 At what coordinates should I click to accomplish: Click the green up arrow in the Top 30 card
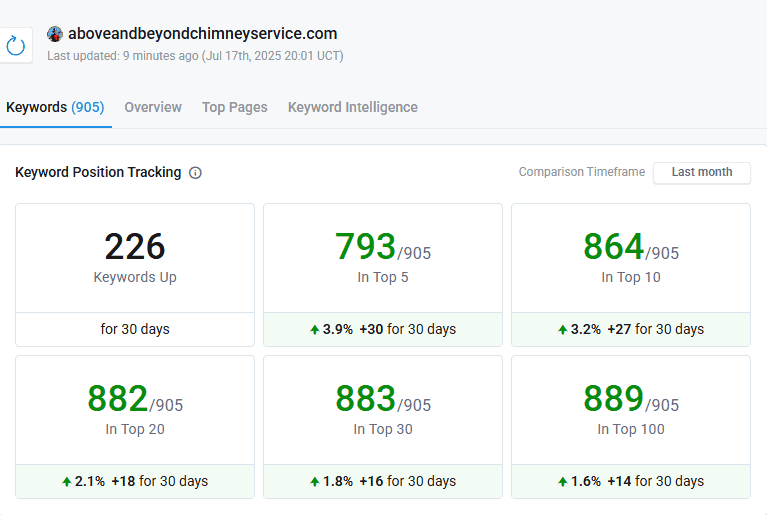tap(315, 482)
